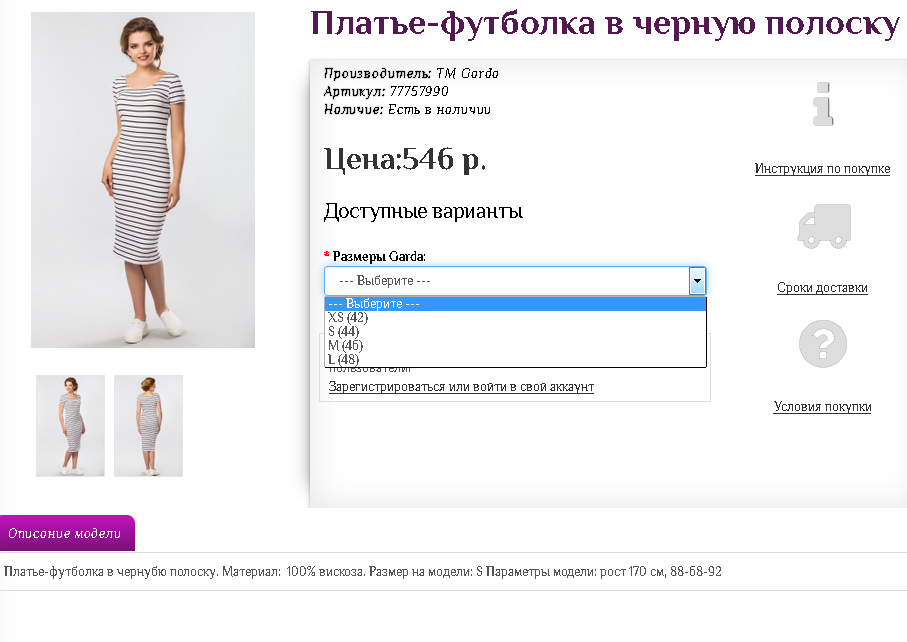Click the size dropdown arrow button
The width and height of the screenshot is (907, 642).
pyautogui.click(x=697, y=281)
